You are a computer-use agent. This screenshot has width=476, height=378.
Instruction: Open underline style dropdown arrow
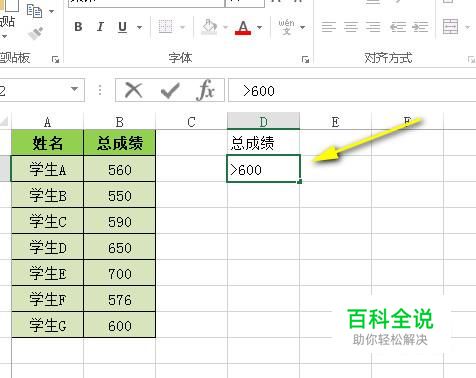click(140, 27)
